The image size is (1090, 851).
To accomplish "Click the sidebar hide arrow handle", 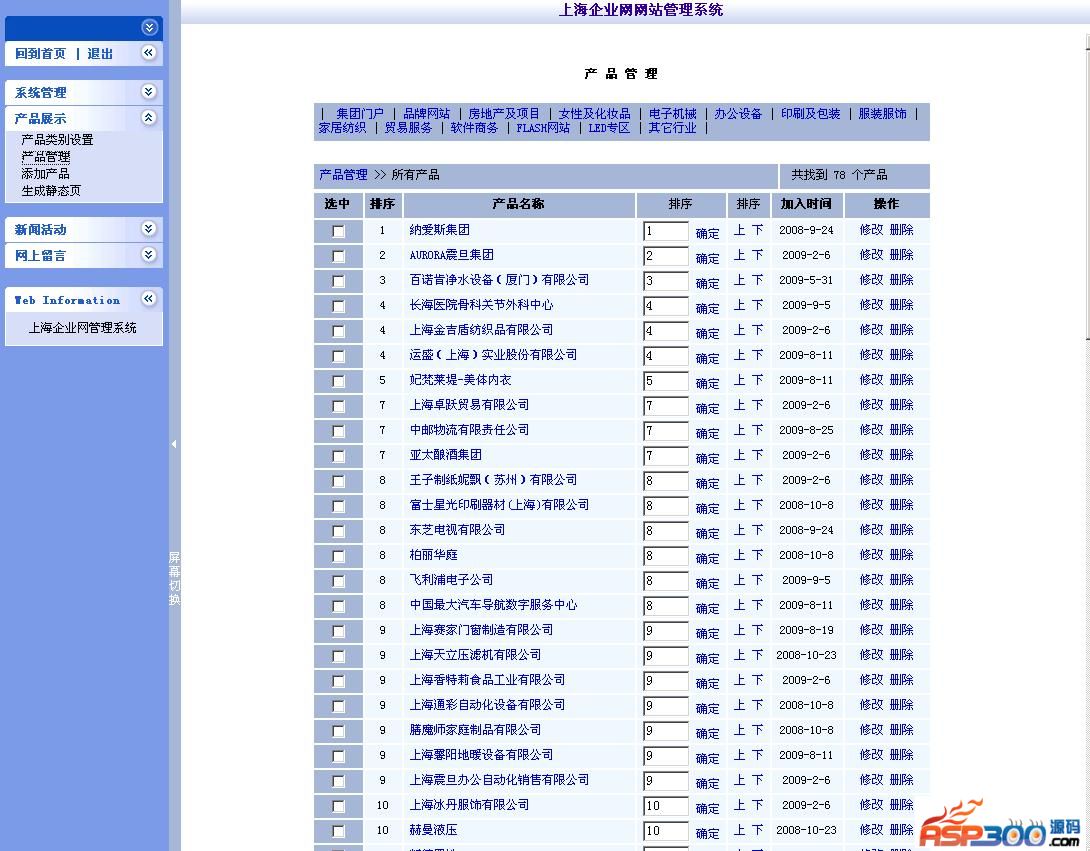I will coord(174,444).
